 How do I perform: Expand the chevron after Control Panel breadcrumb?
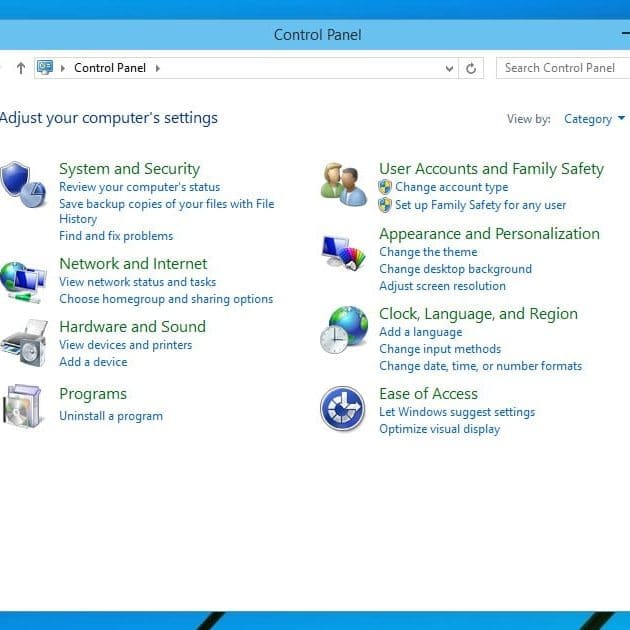point(158,68)
